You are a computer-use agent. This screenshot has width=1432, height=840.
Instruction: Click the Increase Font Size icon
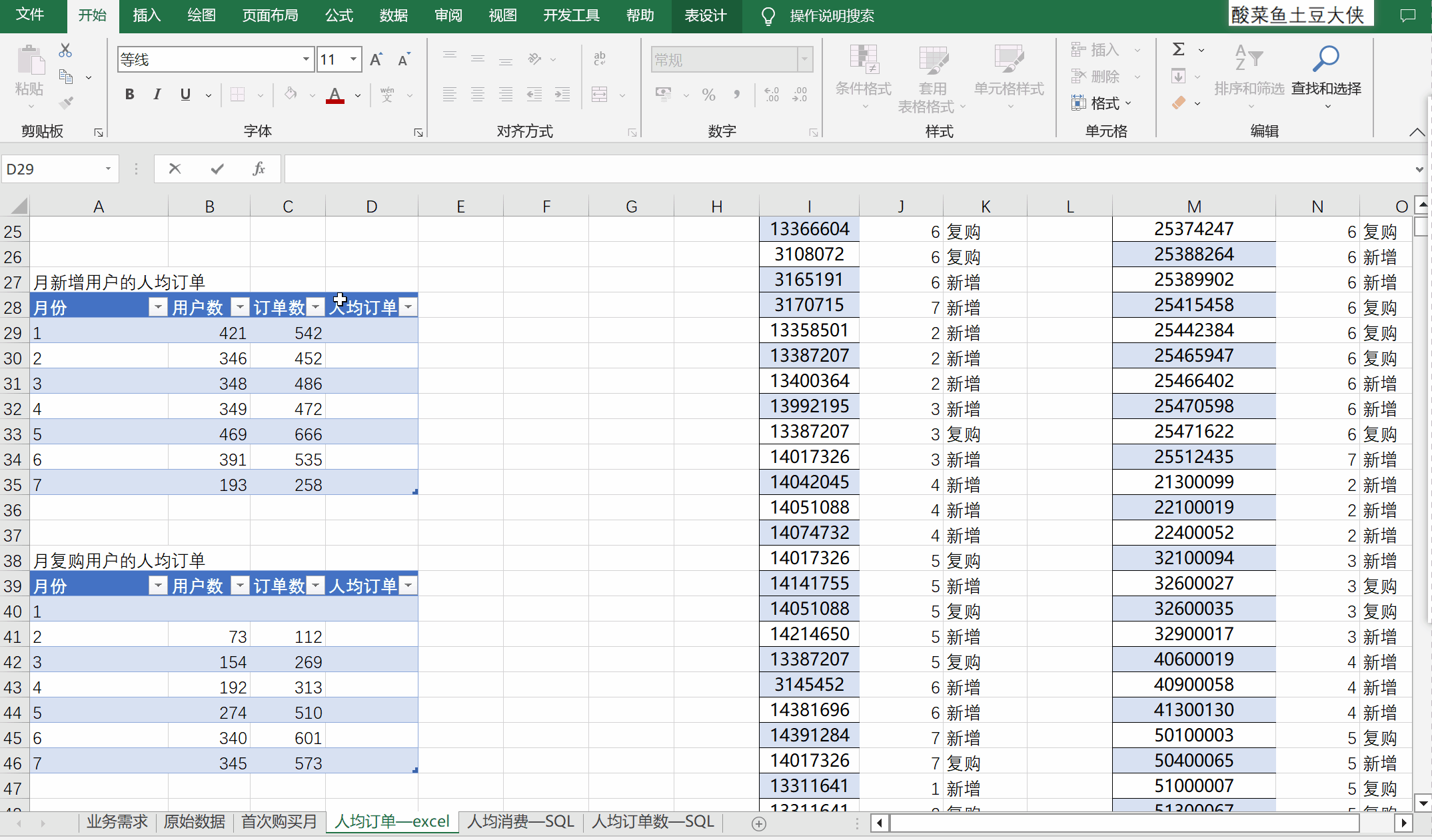tap(376, 60)
